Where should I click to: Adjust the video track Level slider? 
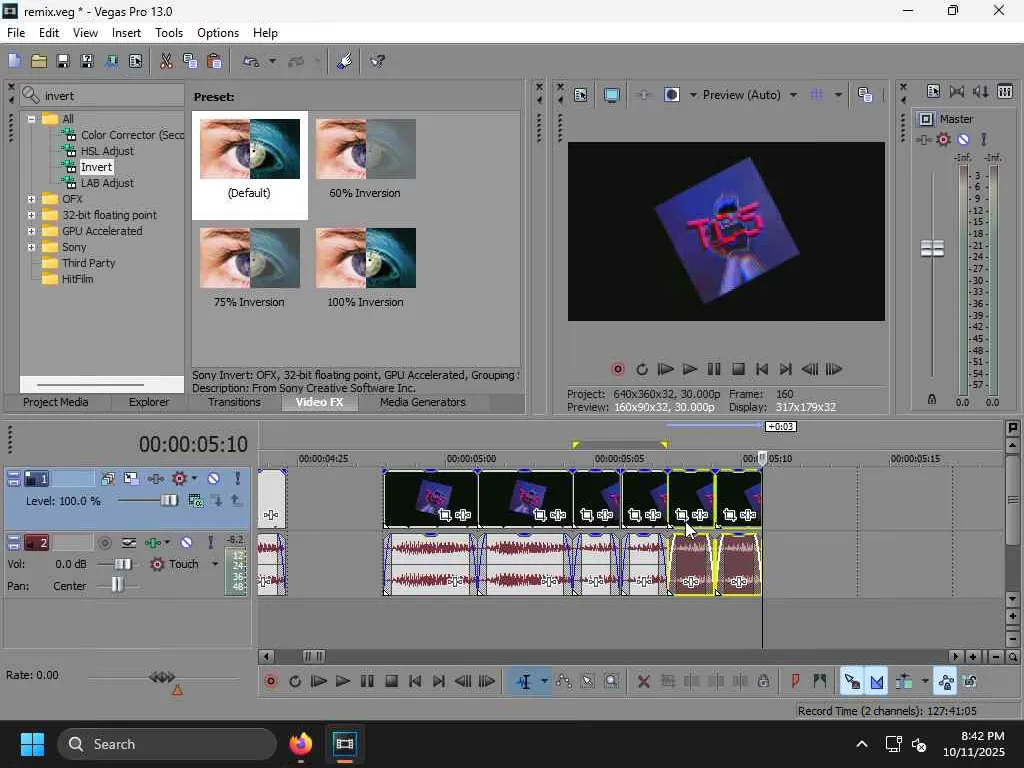coord(168,501)
